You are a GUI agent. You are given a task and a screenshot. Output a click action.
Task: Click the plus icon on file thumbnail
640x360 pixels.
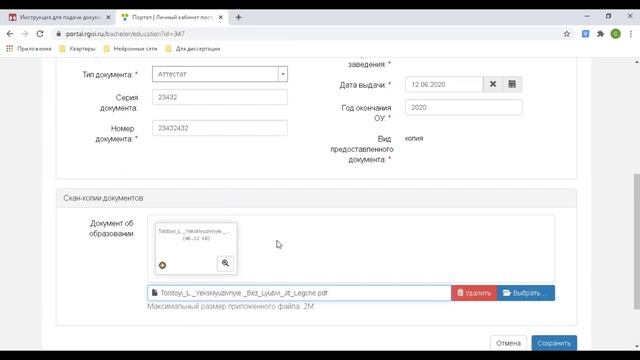click(x=162, y=265)
